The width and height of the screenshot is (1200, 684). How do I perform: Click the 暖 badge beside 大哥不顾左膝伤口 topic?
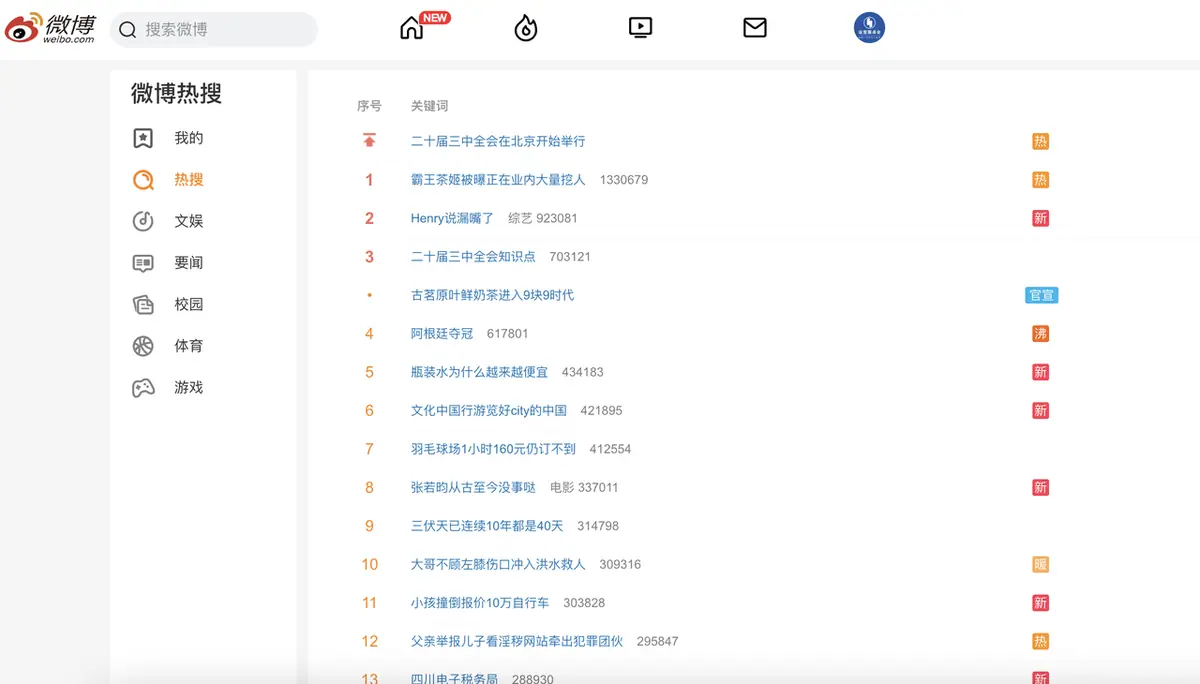click(1041, 565)
